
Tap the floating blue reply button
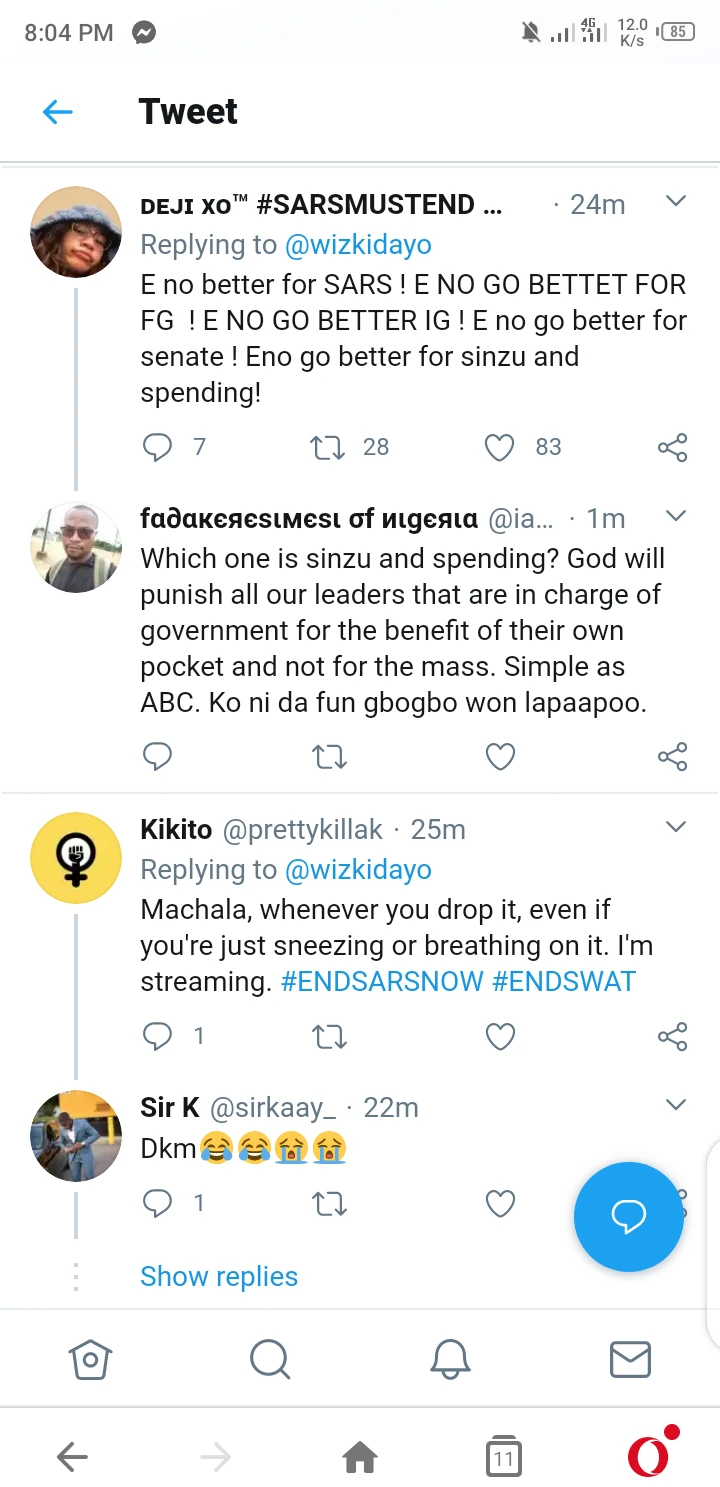[x=628, y=1216]
